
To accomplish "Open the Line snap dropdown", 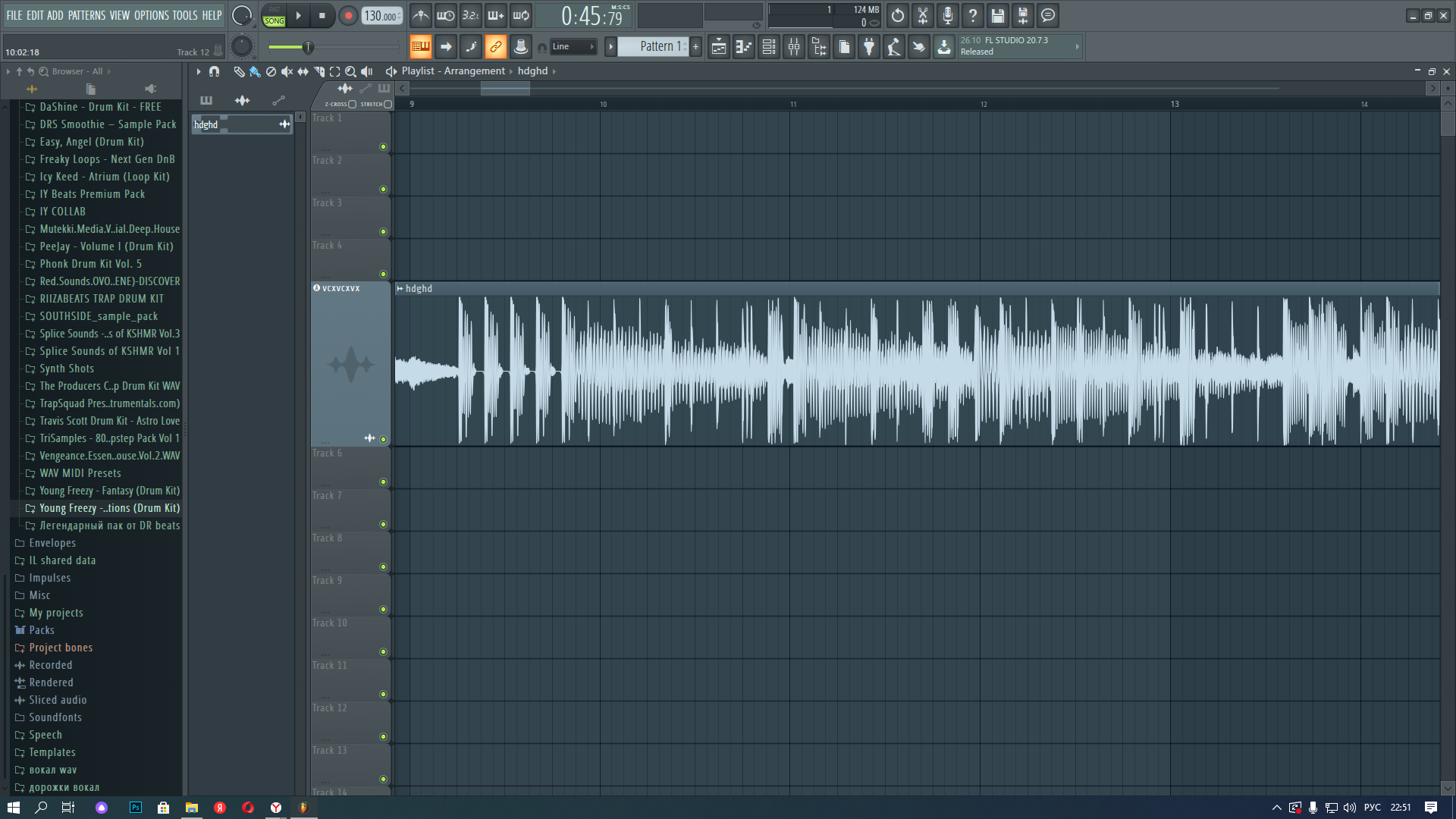I will pos(573,47).
